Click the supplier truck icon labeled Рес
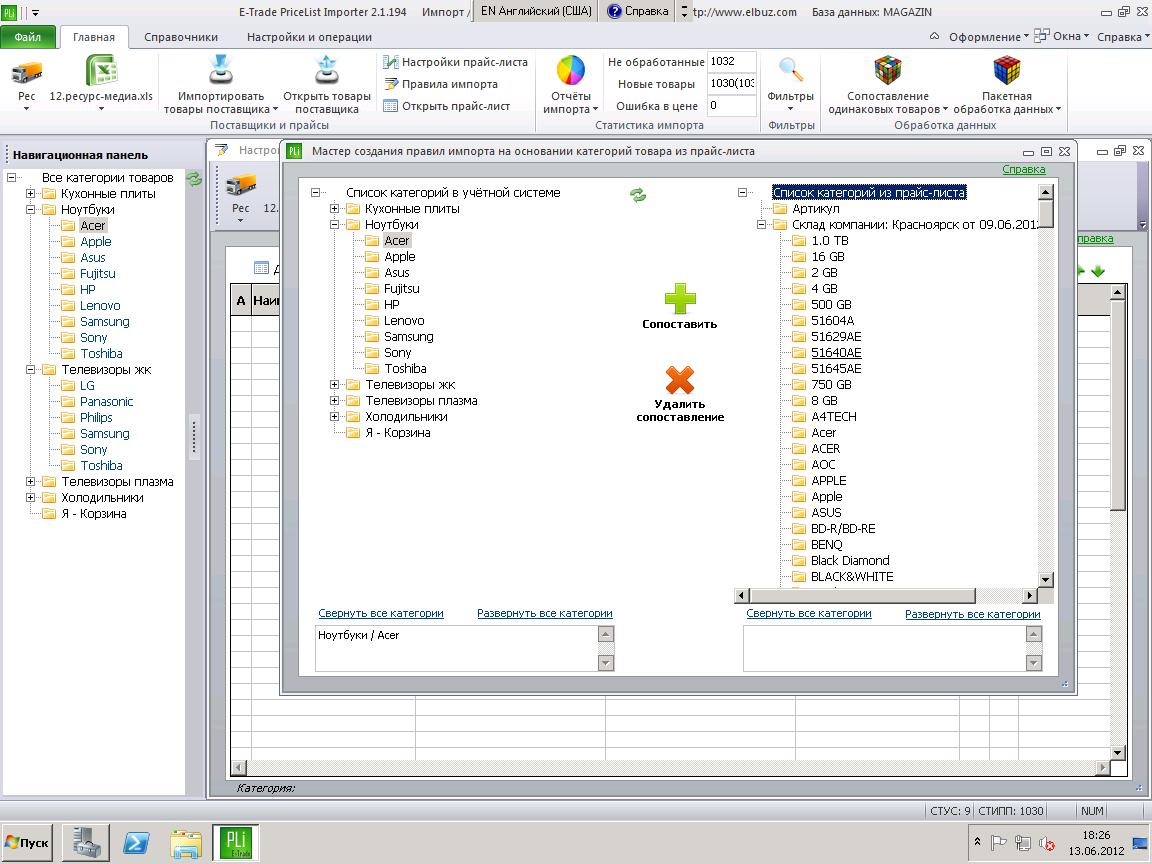This screenshot has height=864, width=1152. pyautogui.click(x=26, y=73)
